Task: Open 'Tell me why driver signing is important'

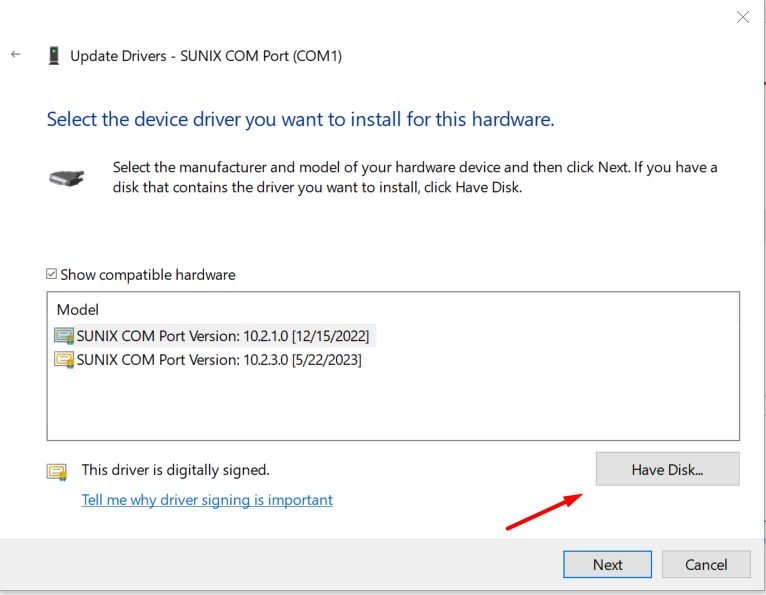Action: [x=207, y=500]
